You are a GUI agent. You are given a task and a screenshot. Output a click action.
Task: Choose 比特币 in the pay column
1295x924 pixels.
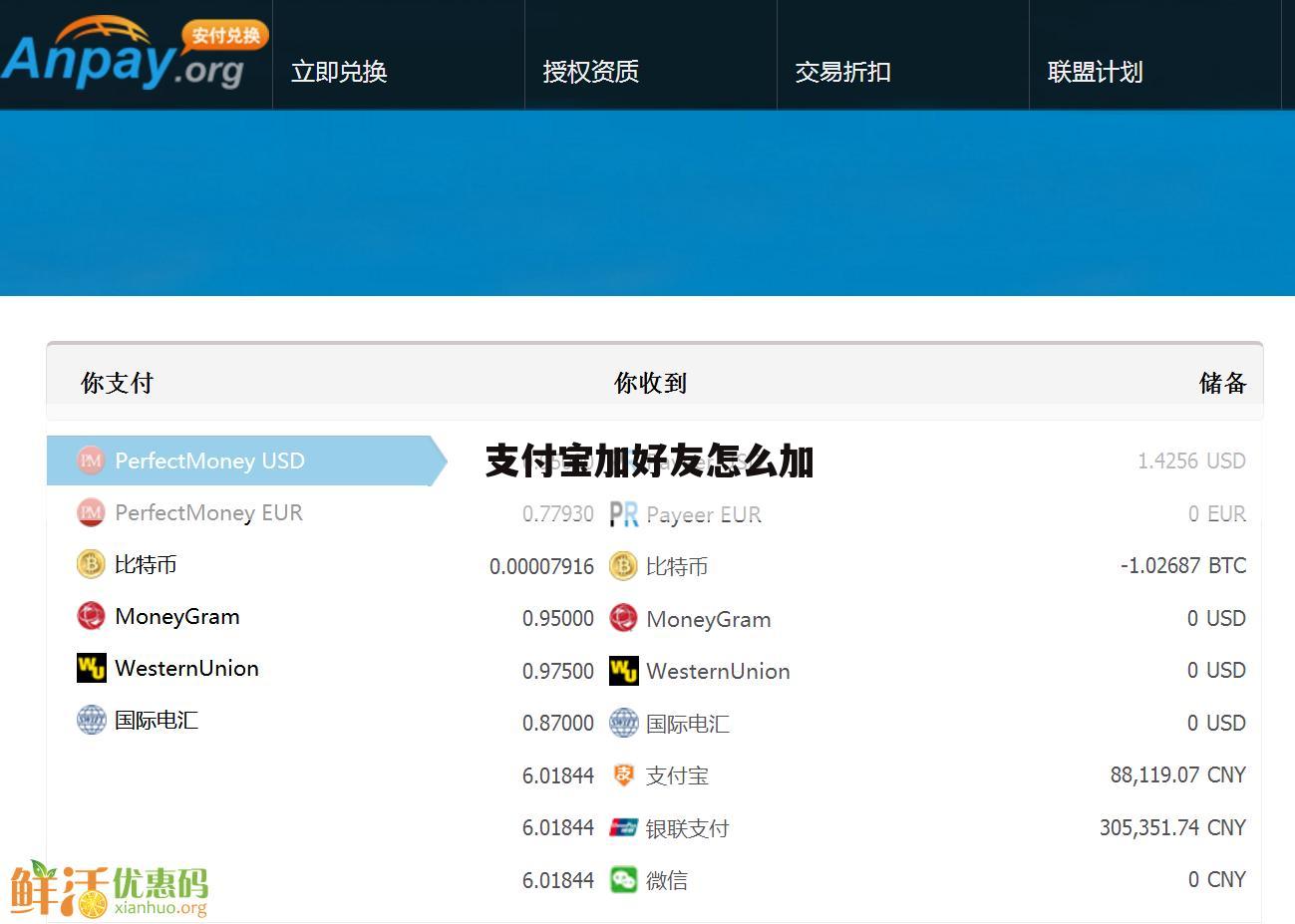pos(146,564)
